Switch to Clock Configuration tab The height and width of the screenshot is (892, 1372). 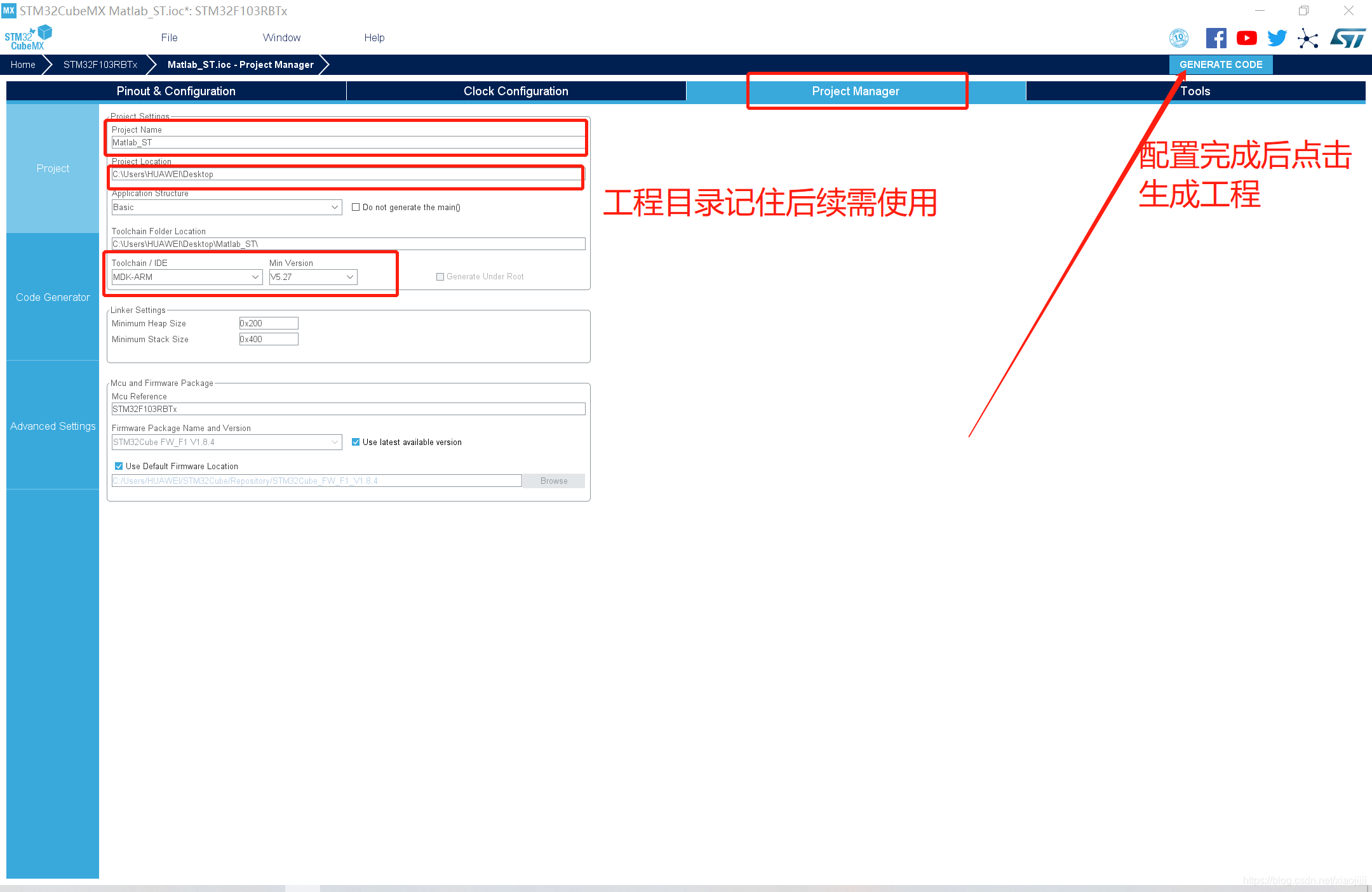[516, 91]
